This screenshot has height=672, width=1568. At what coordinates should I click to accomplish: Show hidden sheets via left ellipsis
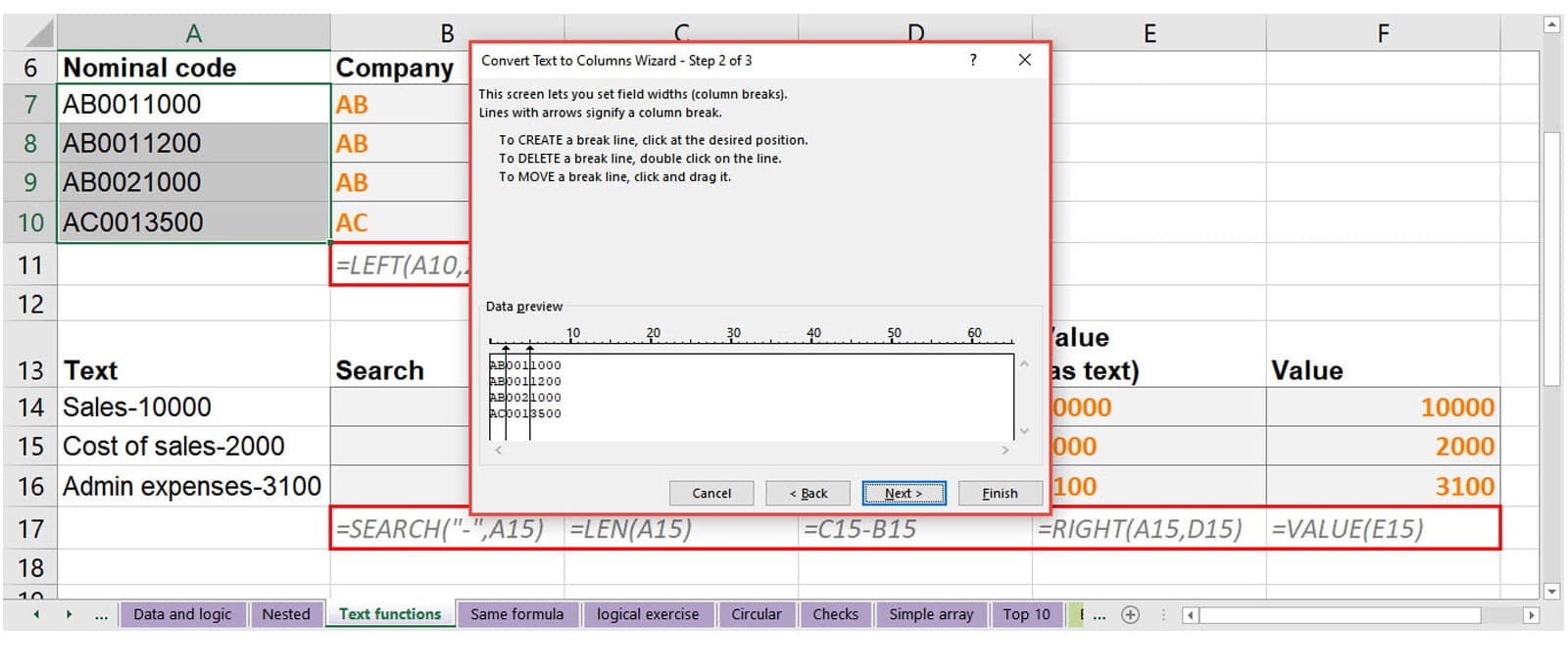pyautogui.click(x=101, y=615)
